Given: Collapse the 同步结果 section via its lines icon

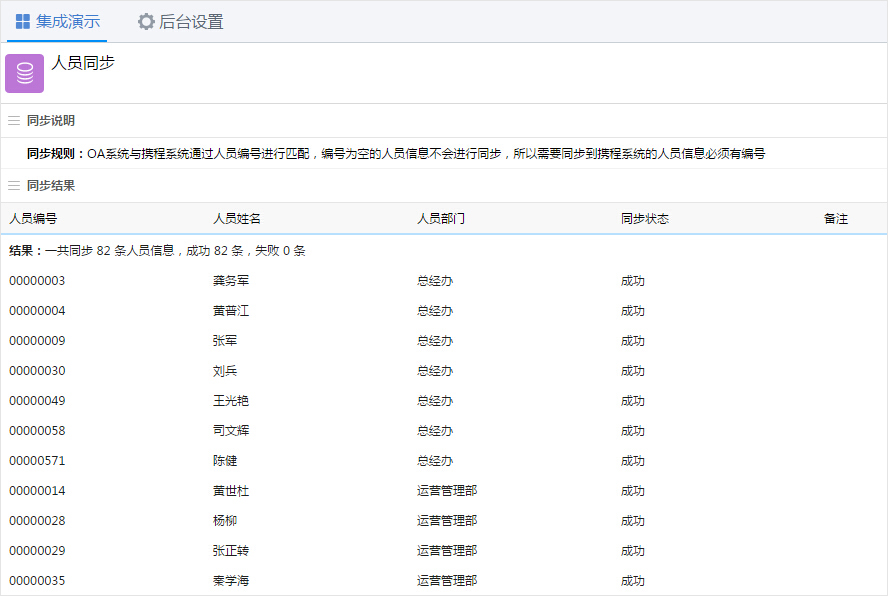Looking at the screenshot, I should (x=14, y=186).
